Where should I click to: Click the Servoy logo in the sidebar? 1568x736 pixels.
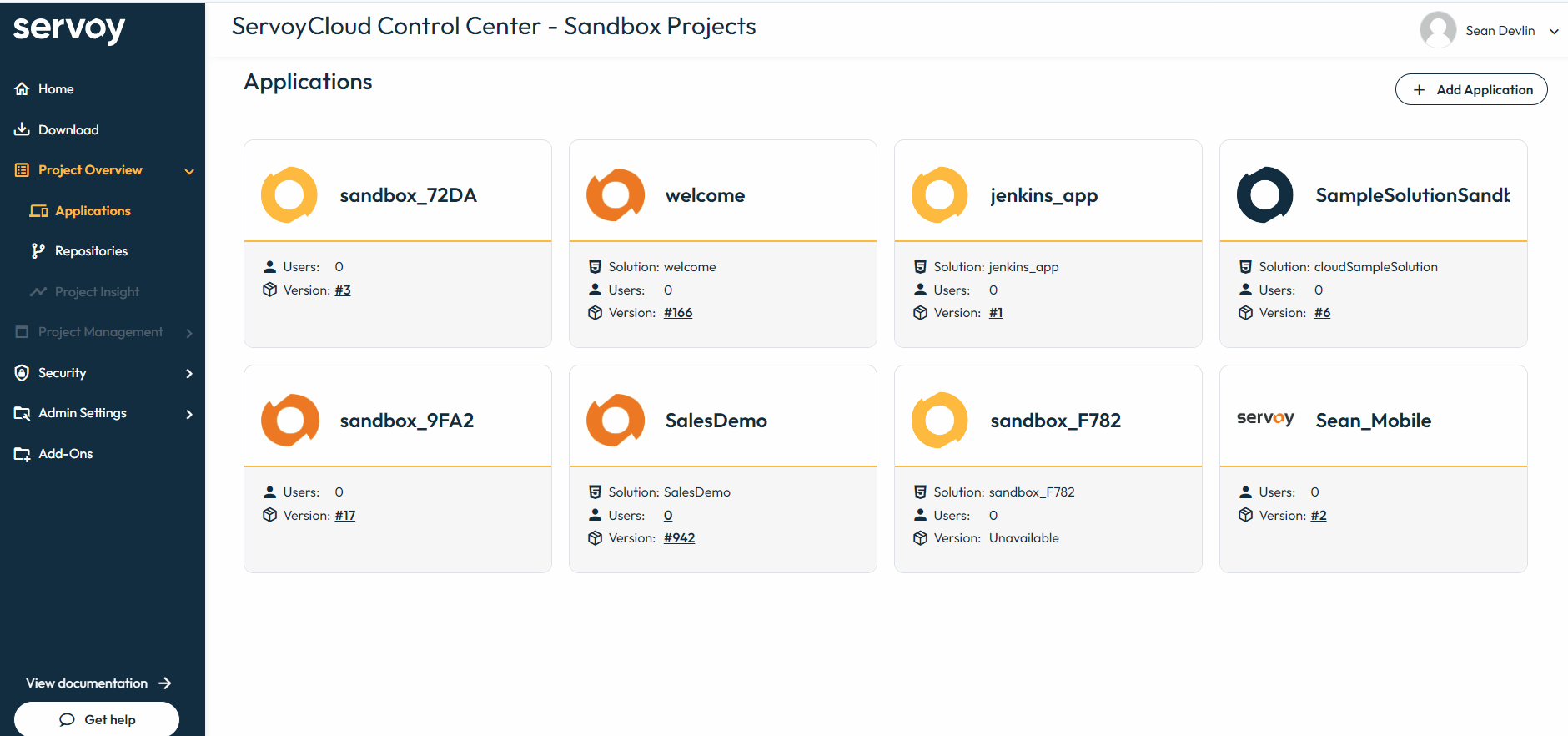point(69,29)
